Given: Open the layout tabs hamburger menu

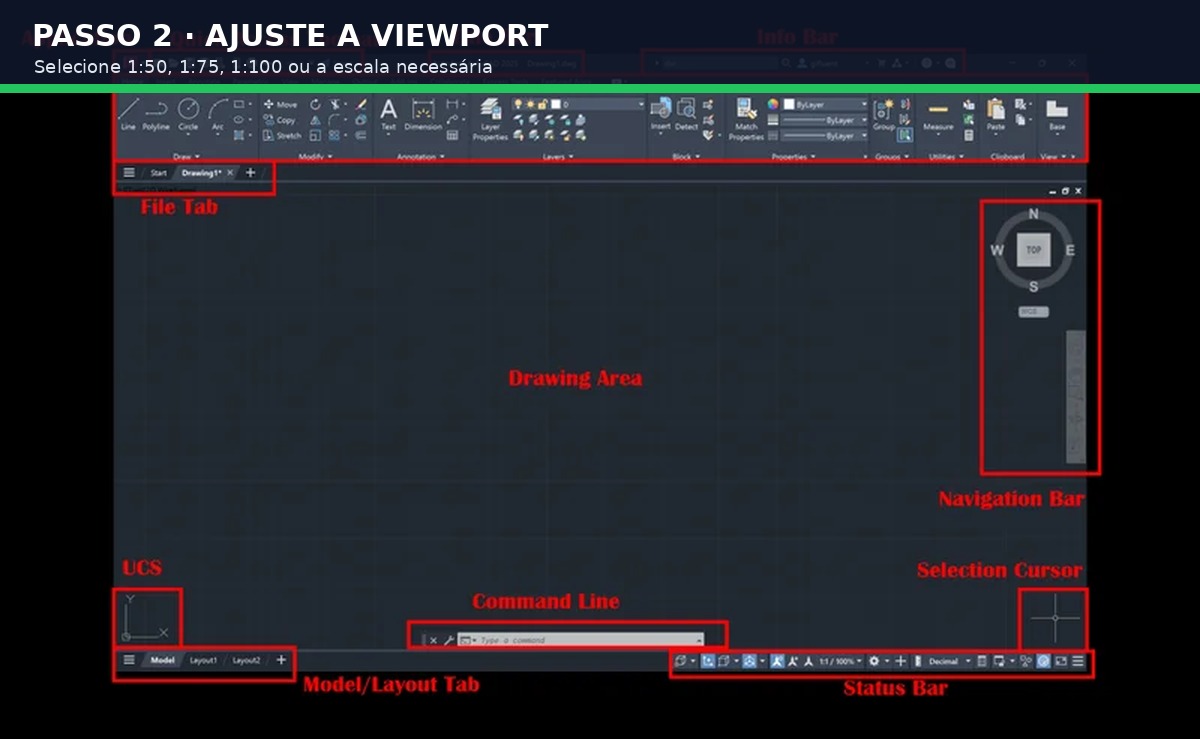Looking at the screenshot, I should click(129, 660).
